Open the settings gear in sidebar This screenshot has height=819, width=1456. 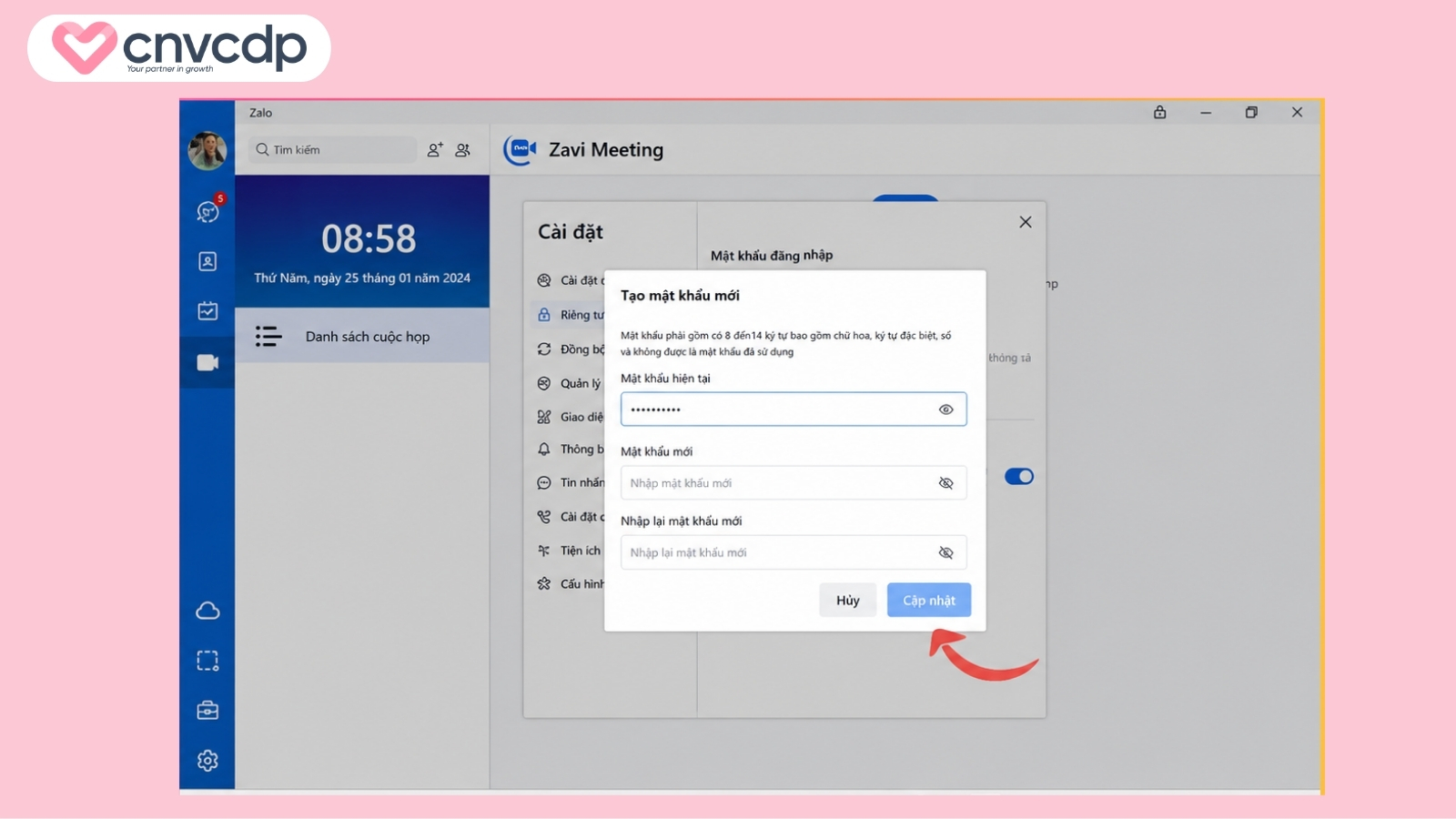207,760
